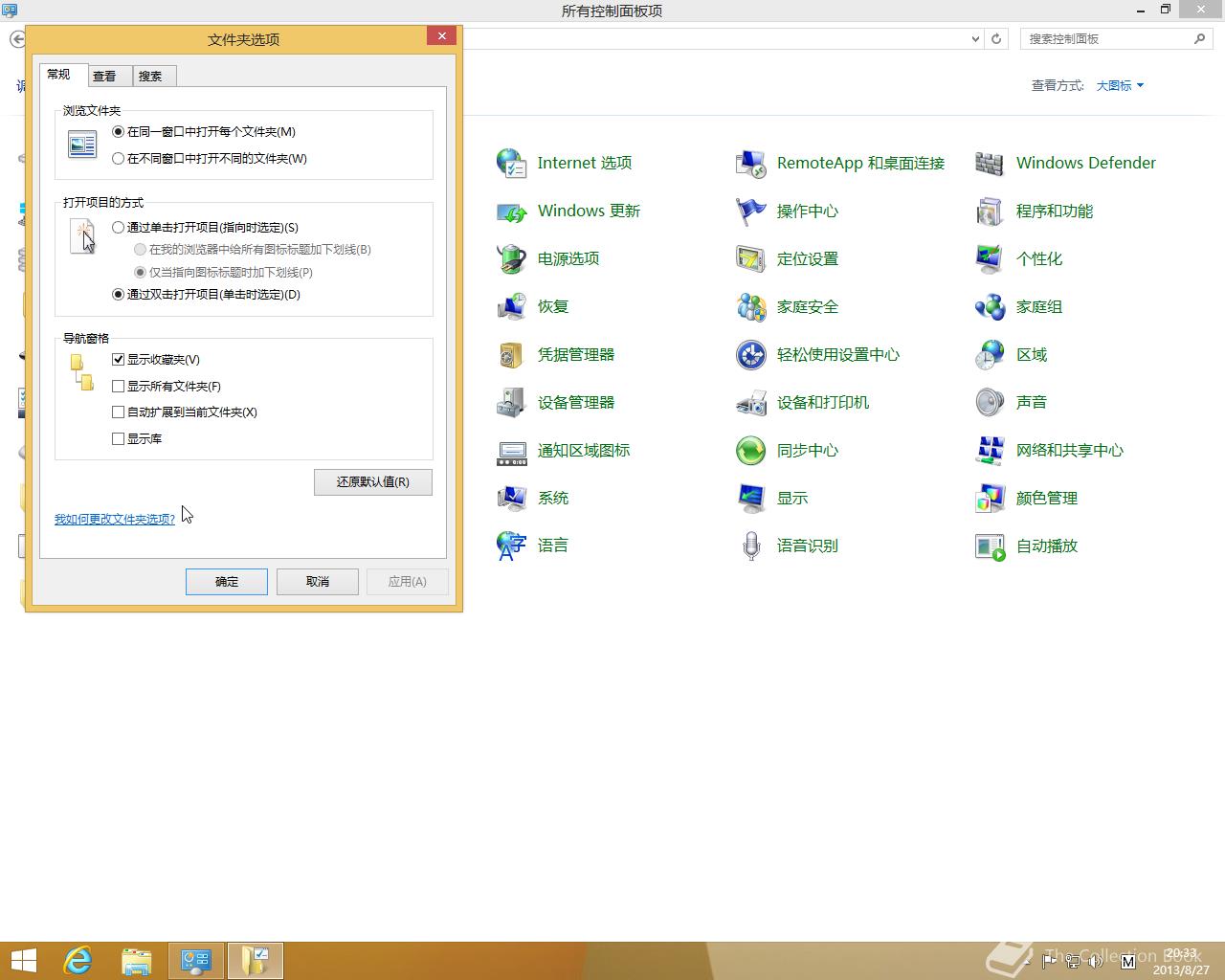The image size is (1225, 980).
Task: Open 语言 icon
Action: 511,546
